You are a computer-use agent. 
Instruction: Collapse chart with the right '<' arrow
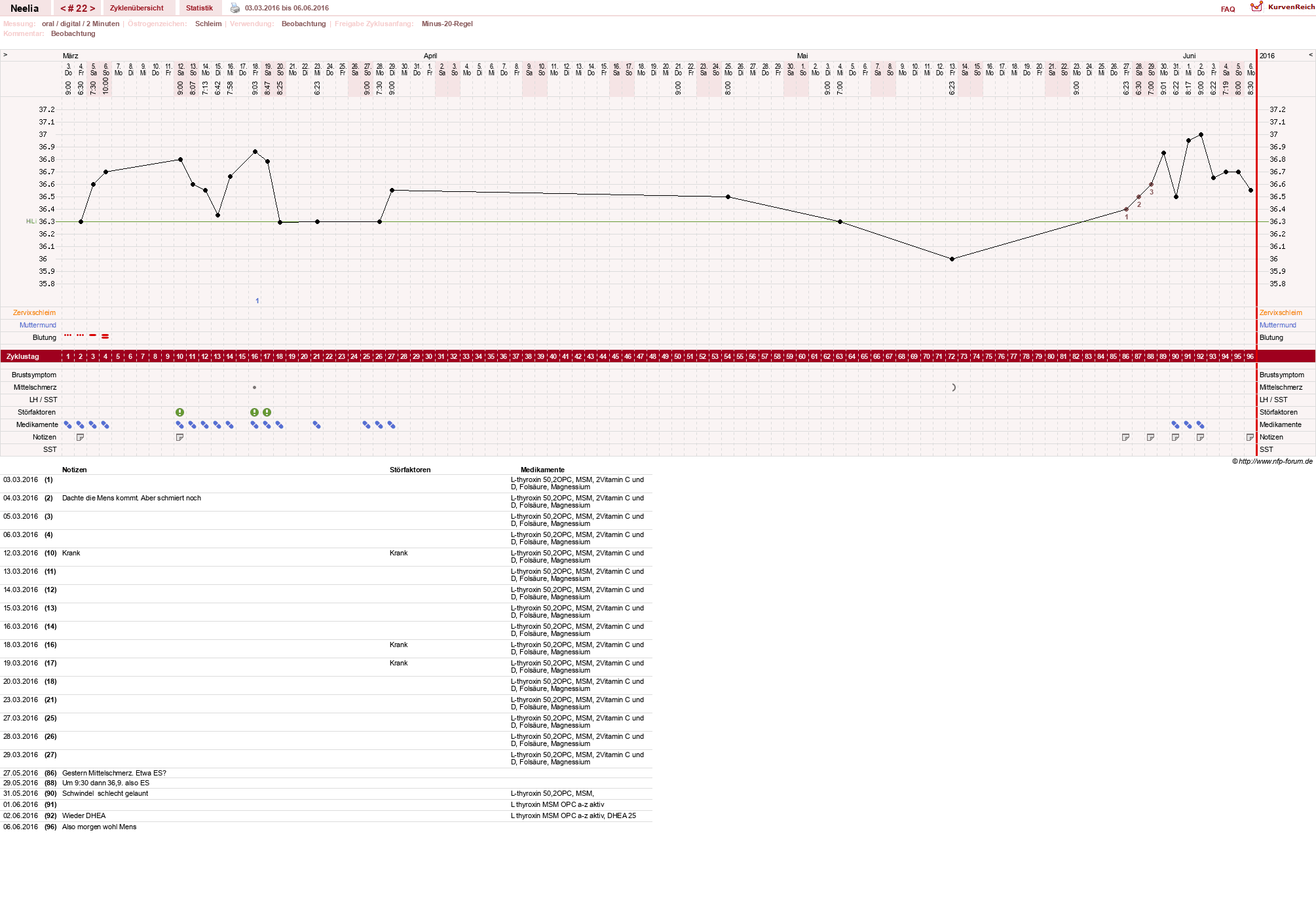(1311, 55)
